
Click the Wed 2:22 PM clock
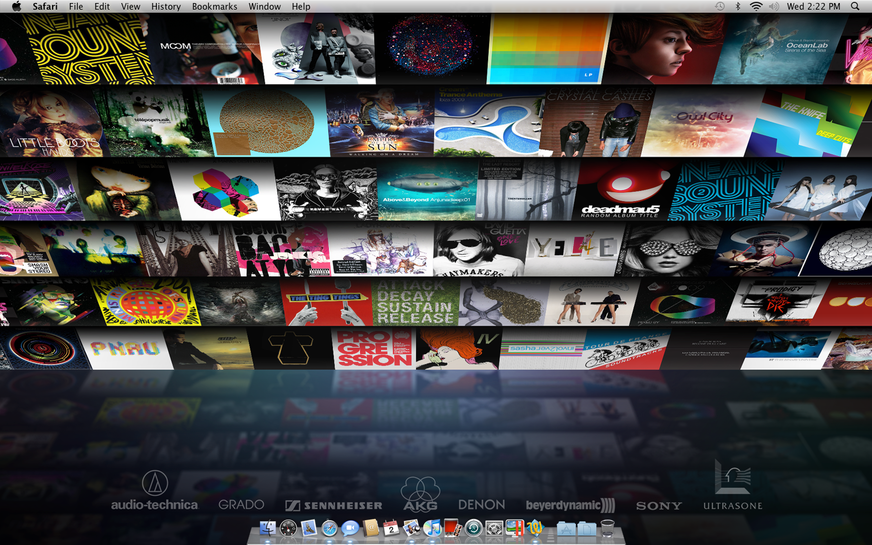point(813,6)
